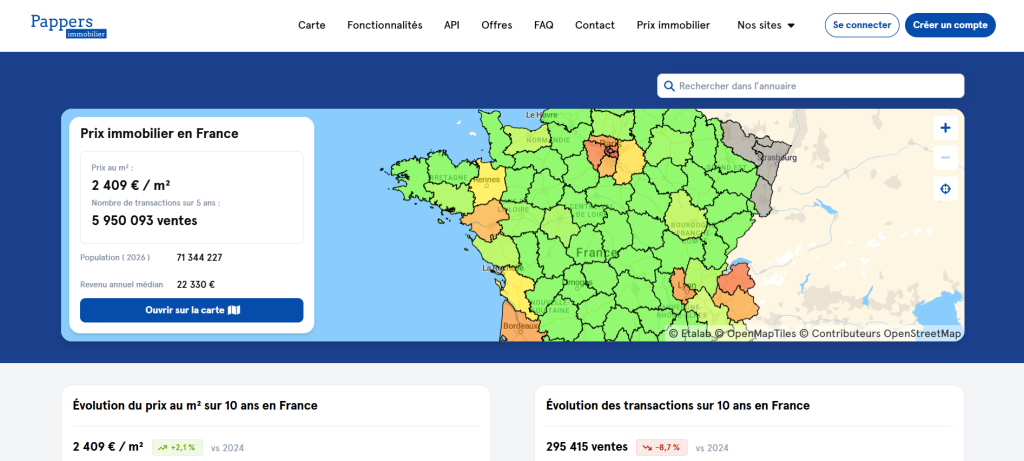
Task: Click the +2,1 % price change badge
Action: click(x=178, y=447)
